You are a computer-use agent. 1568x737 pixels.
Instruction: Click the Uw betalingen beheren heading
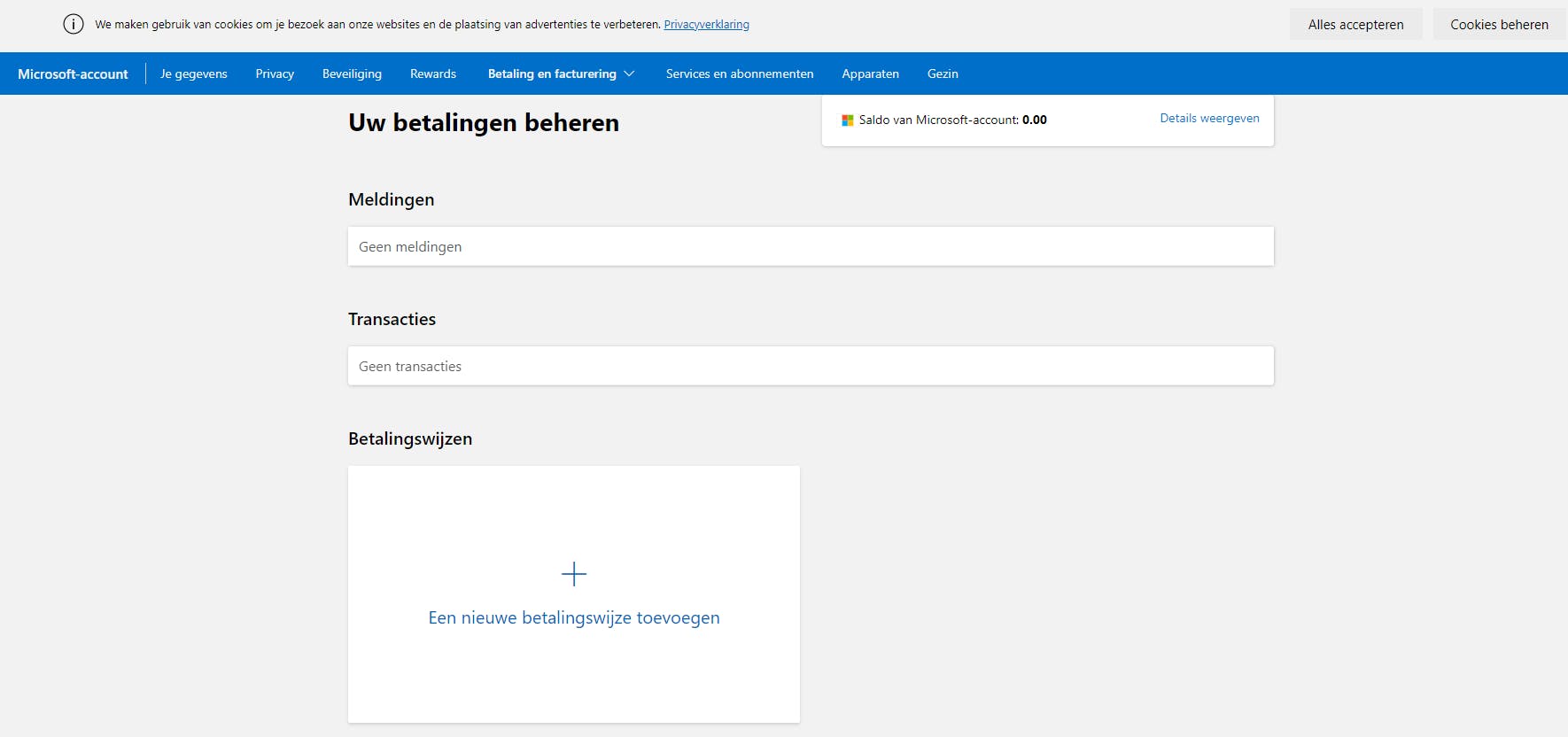click(x=484, y=122)
